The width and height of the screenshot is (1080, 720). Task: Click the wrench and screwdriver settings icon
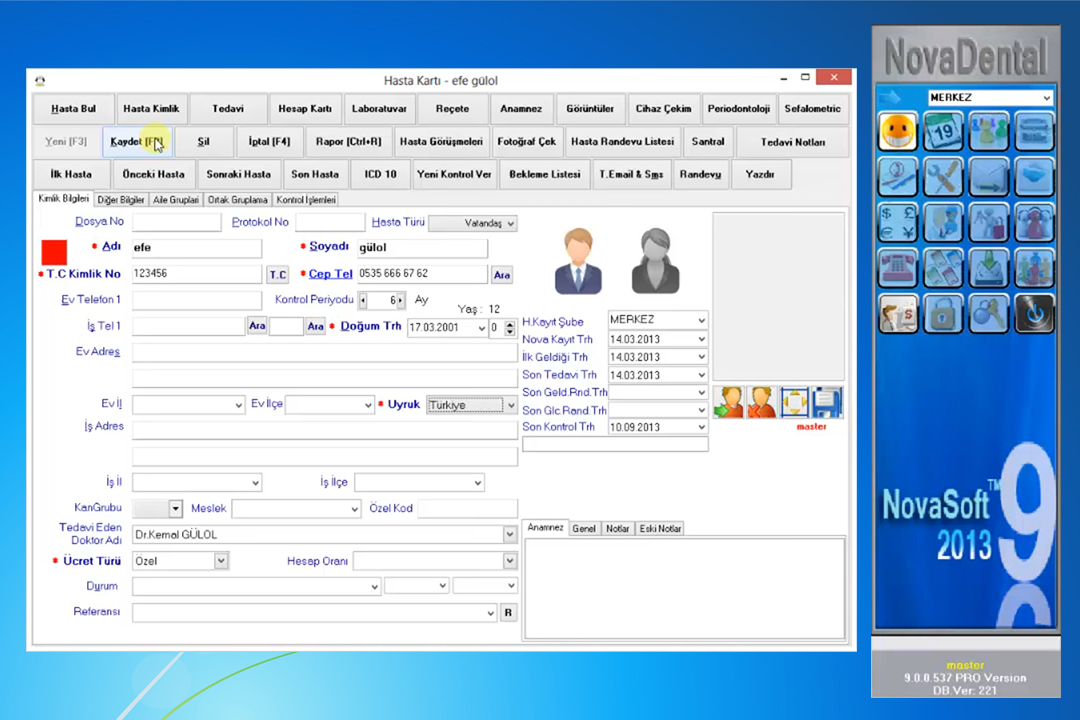point(944,177)
